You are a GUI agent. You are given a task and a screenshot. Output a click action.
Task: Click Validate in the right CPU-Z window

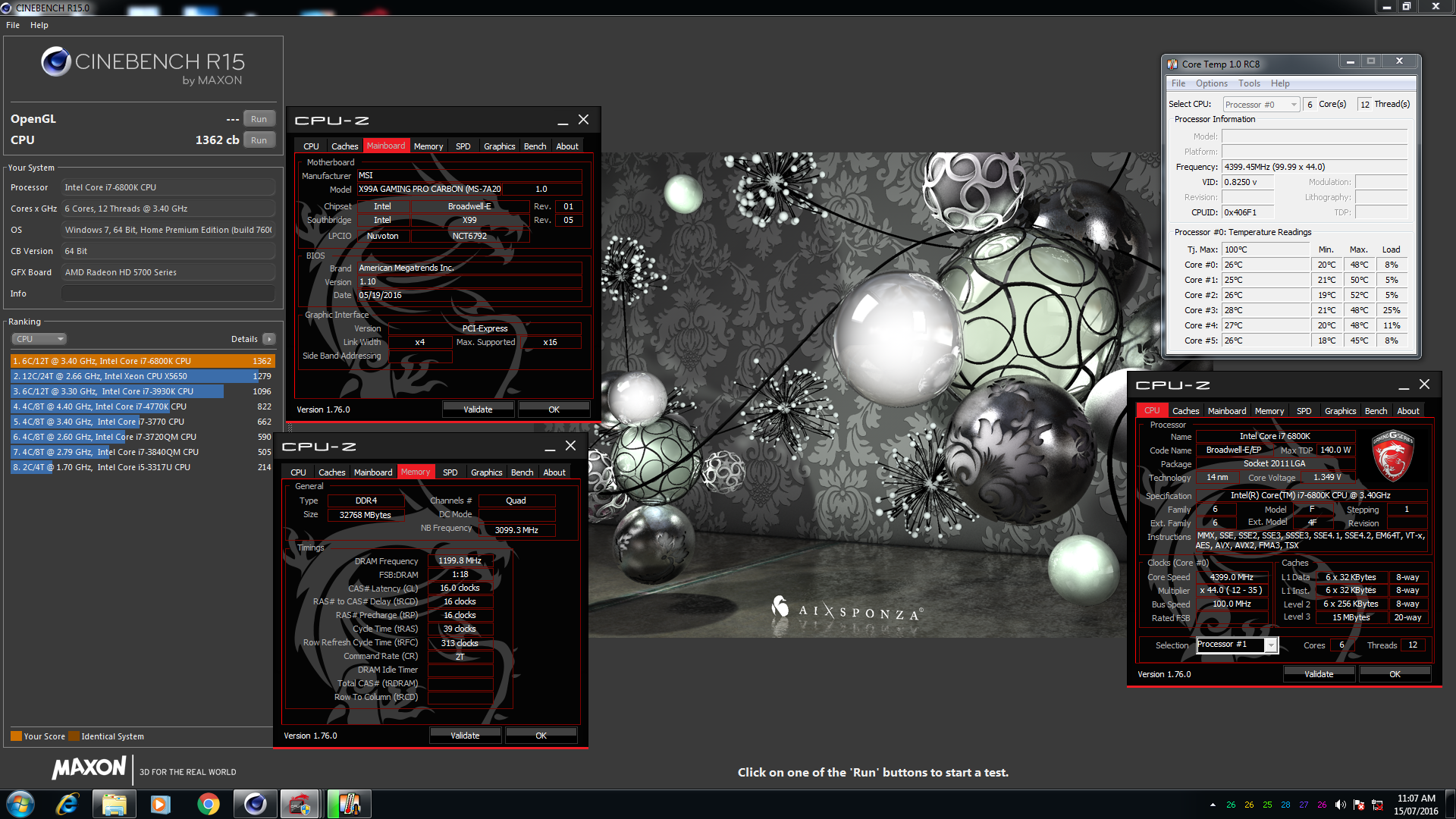(x=1319, y=674)
